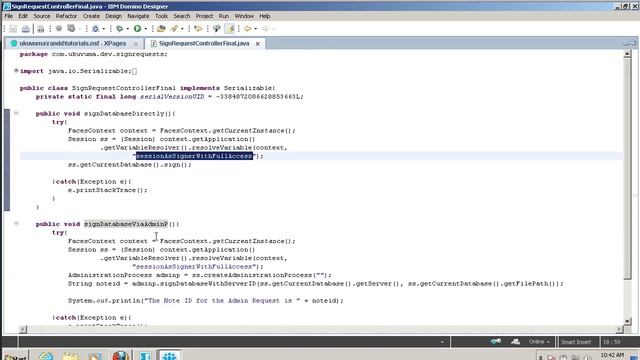
Task: Open the Debug dropdown arrow
Action: [x=104, y=29]
